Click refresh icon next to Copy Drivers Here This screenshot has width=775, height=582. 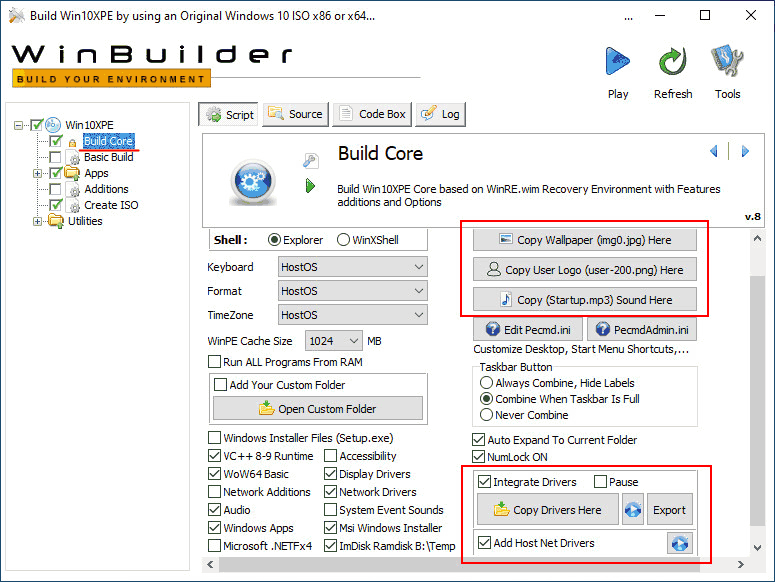633,509
